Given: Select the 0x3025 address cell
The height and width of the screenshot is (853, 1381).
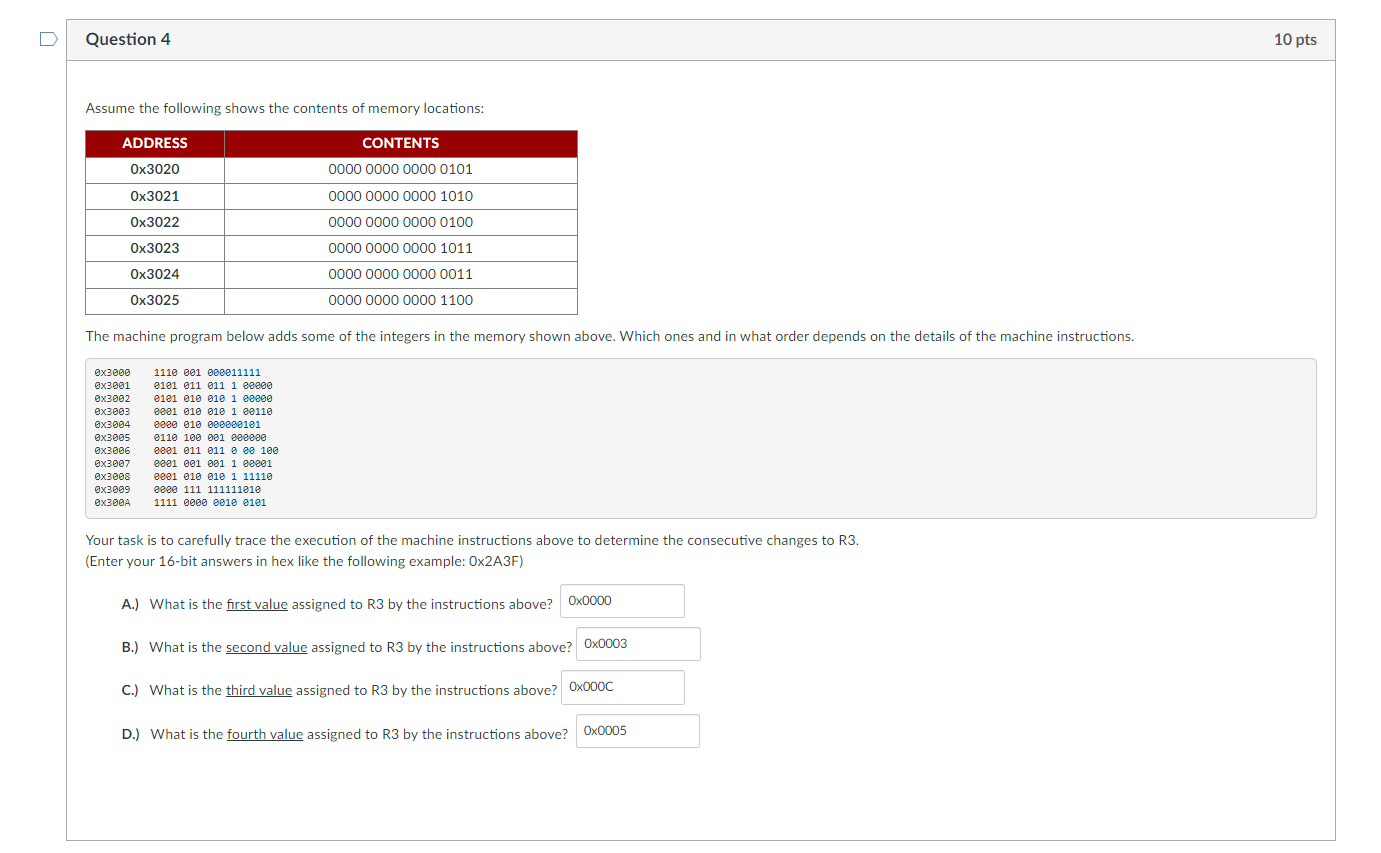Looking at the screenshot, I should pos(155,300).
